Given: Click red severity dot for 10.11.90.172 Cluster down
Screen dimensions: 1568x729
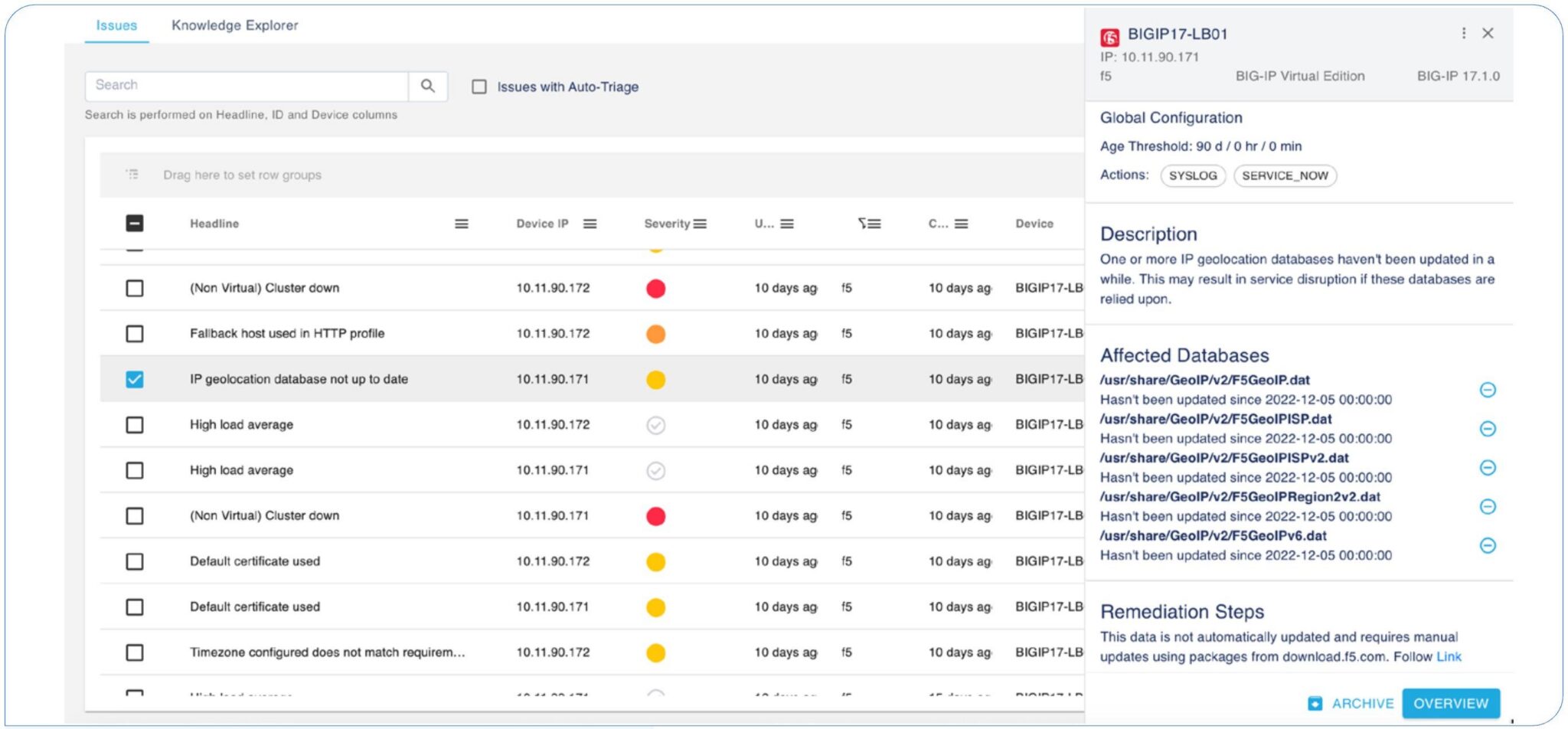Looking at the screenshot, I should 656,288.
